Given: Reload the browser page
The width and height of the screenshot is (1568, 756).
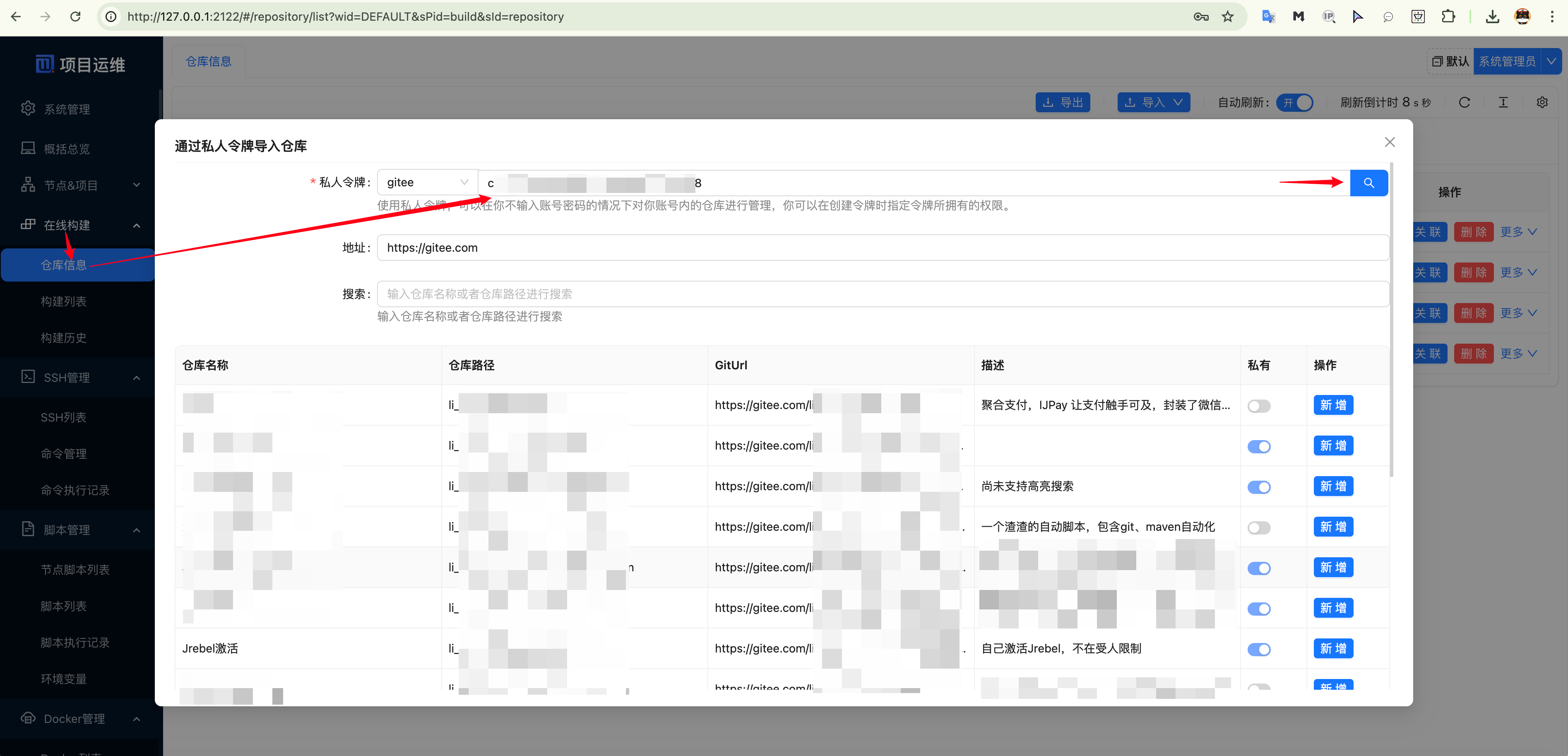Looking at the screenshot, I should tap(75, 17).
